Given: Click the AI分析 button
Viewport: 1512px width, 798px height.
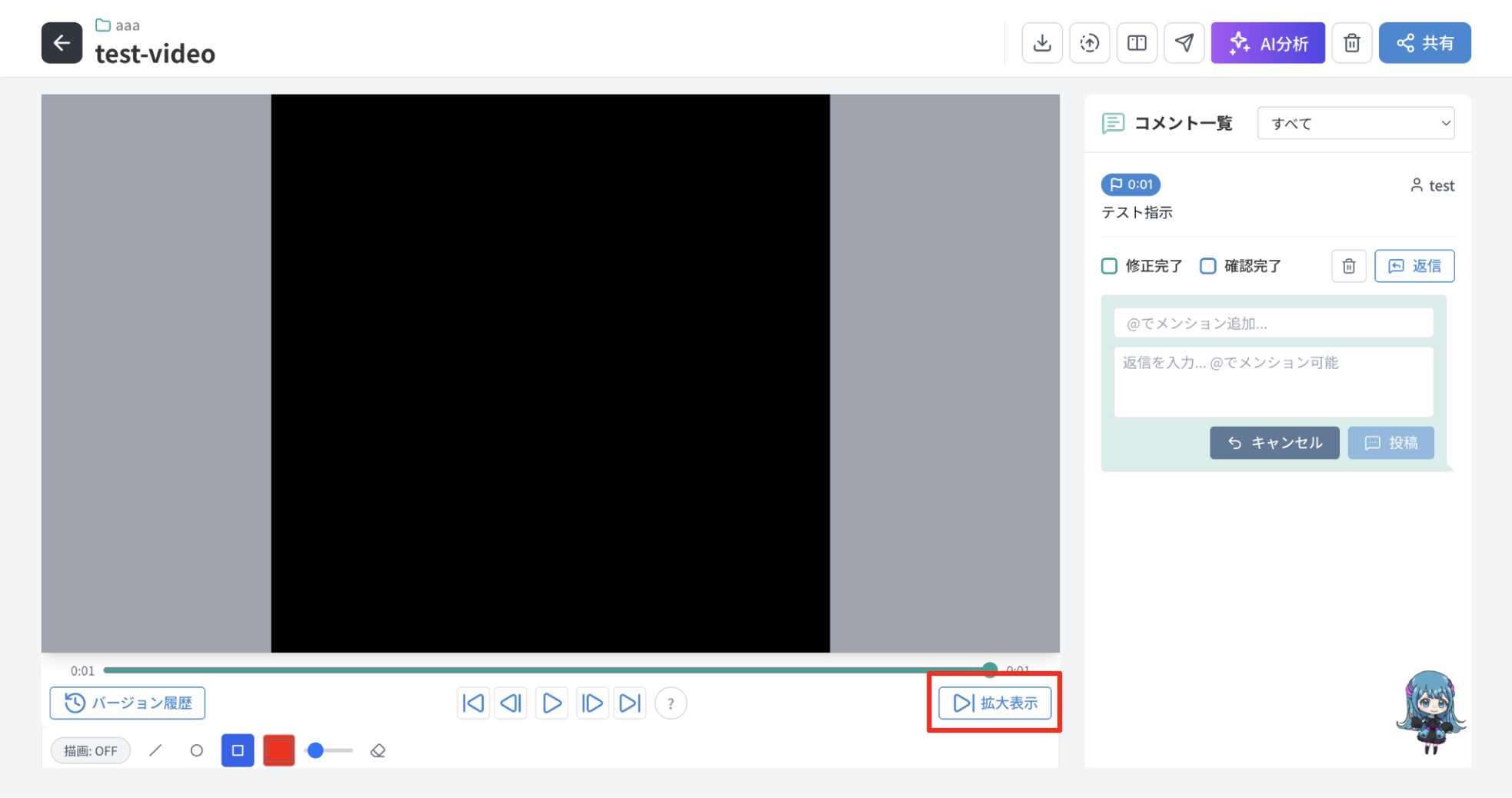Looking at the screenshot, I should (1268, 43).
